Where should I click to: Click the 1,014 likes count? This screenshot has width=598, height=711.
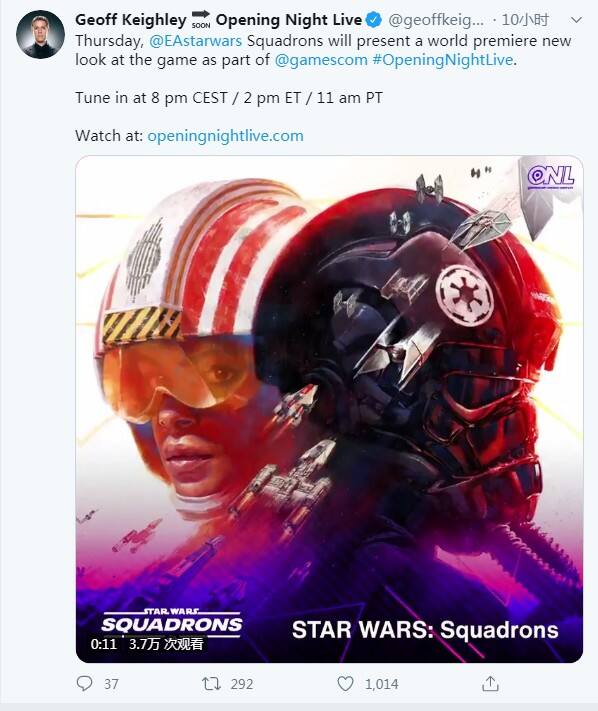[x=382, y=684]
